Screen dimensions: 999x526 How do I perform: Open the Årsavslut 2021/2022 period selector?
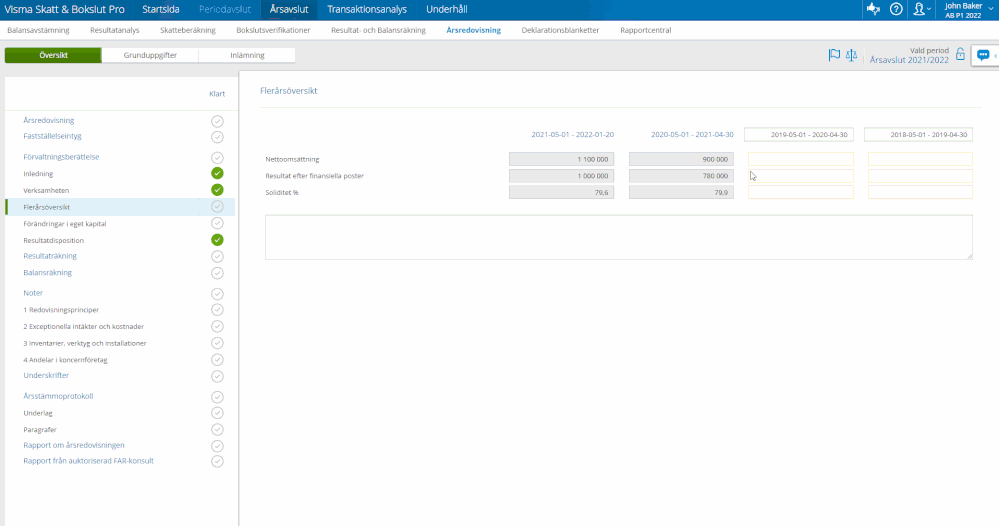click(x=909, y=60)
